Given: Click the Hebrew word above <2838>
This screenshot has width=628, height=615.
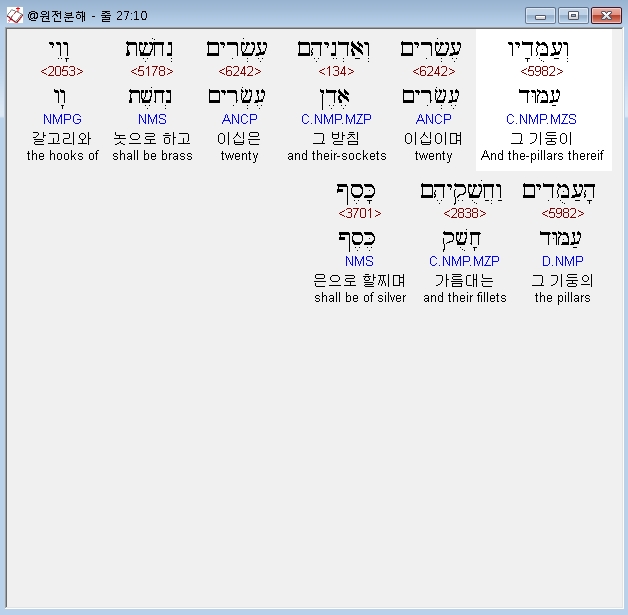Looking at the screenshot, I should click(462, 191).
